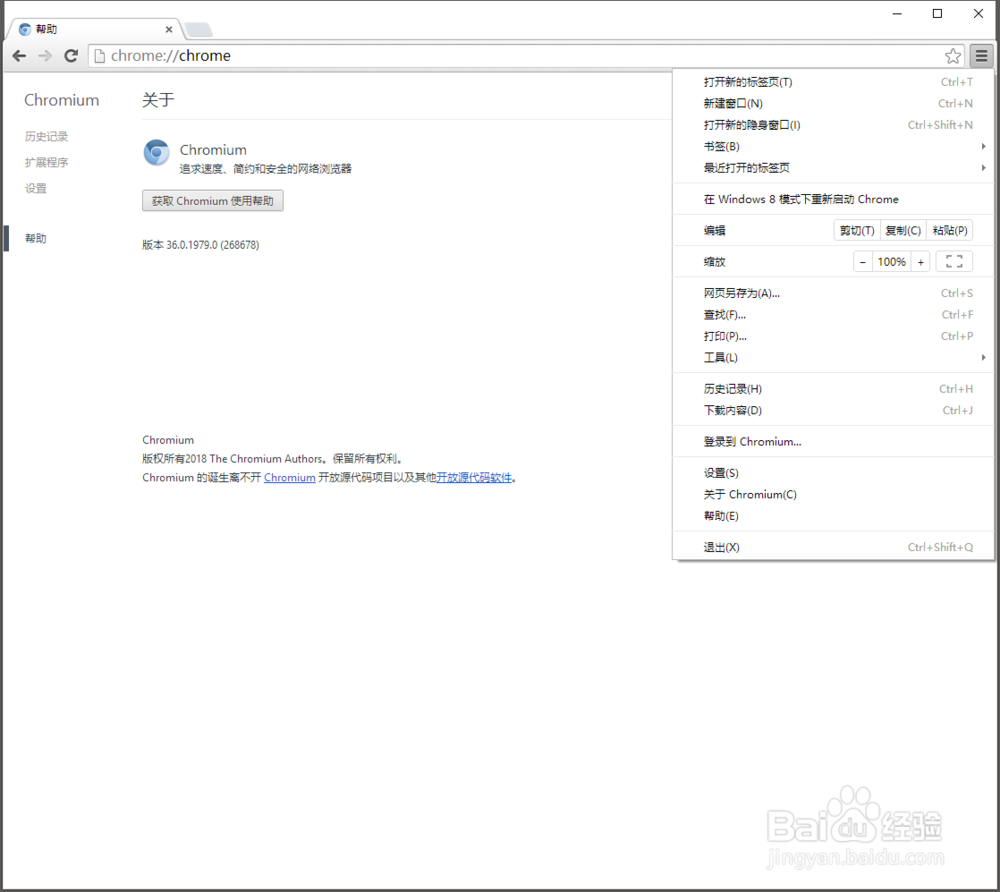Click the Chromium logo on About page
1000x892 pixels.
coord(156,152)
